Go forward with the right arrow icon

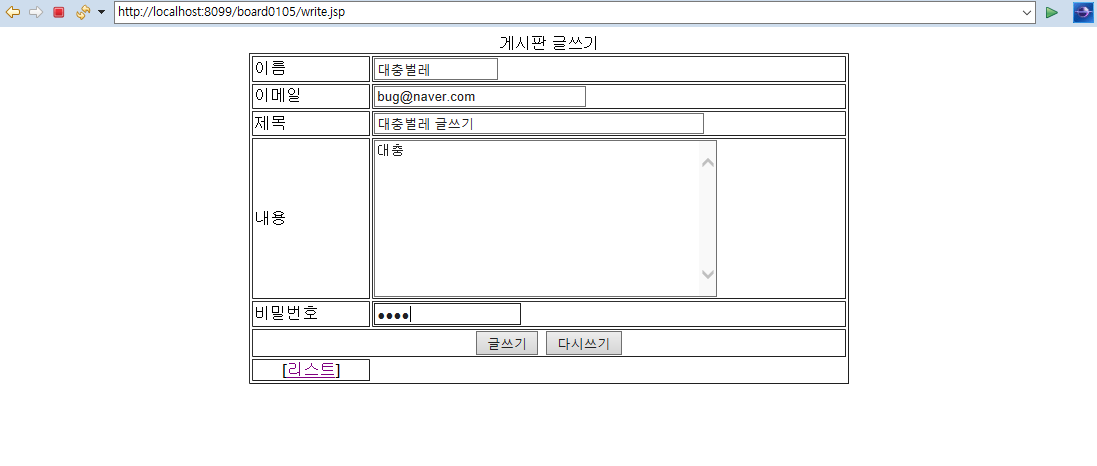pos(36,12)
